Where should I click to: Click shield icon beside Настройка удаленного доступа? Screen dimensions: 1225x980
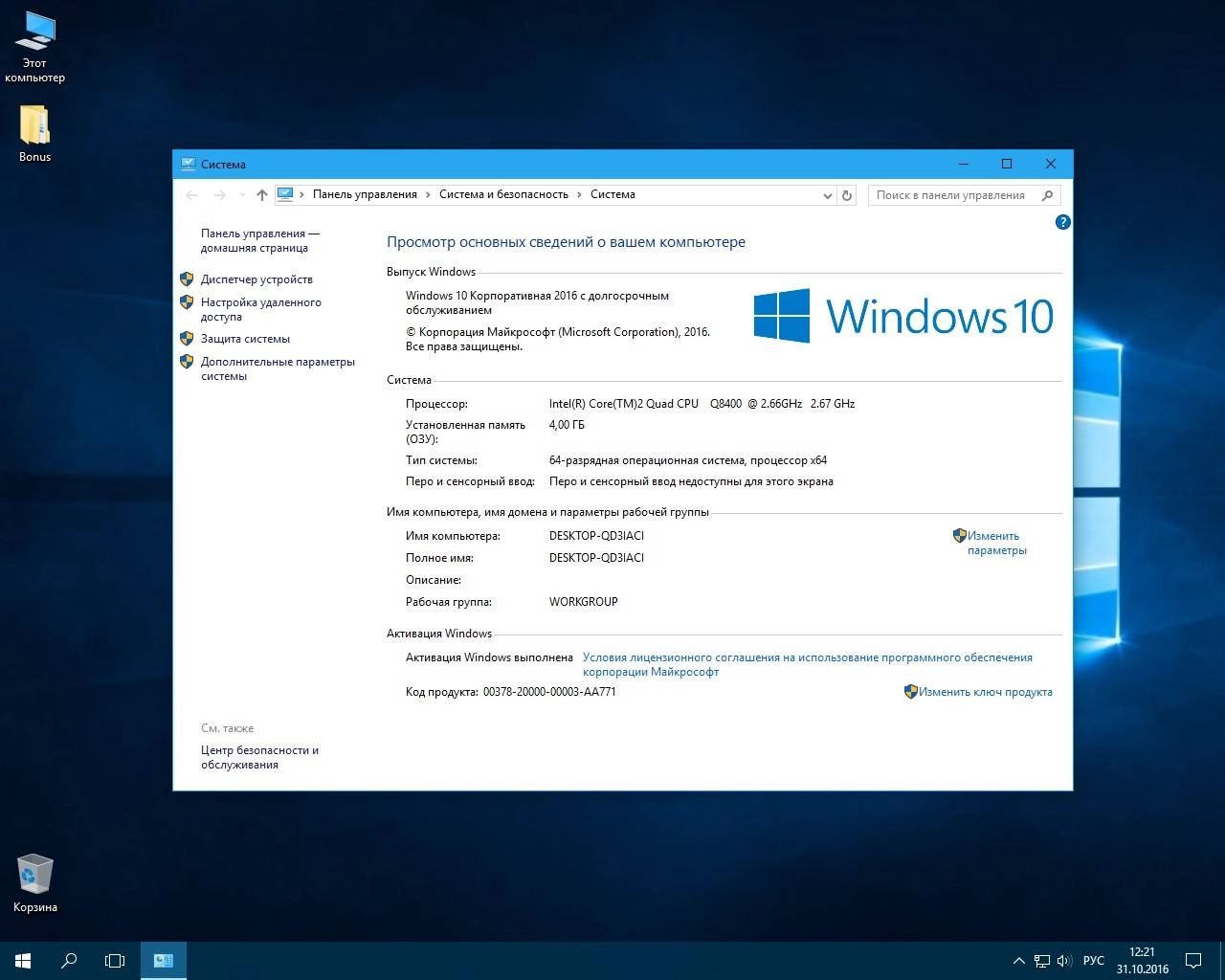click(x=187, y=302)
